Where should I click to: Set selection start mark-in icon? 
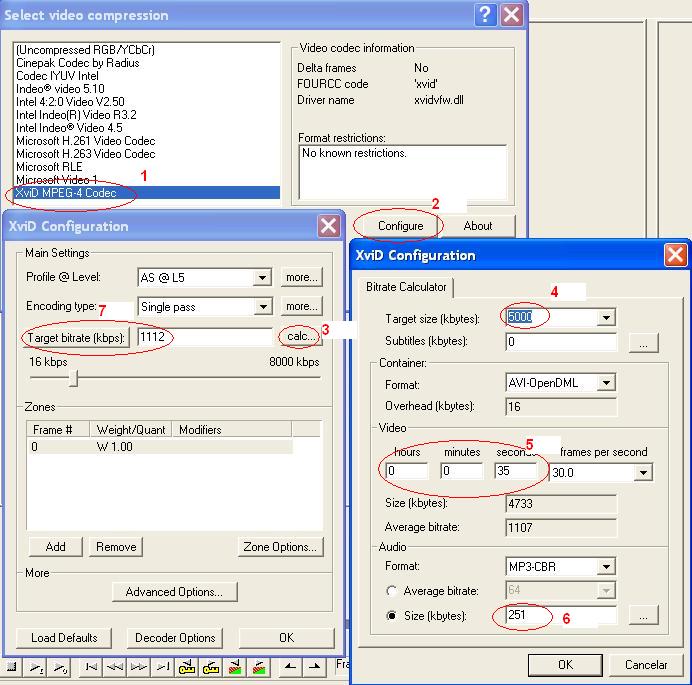290,667
